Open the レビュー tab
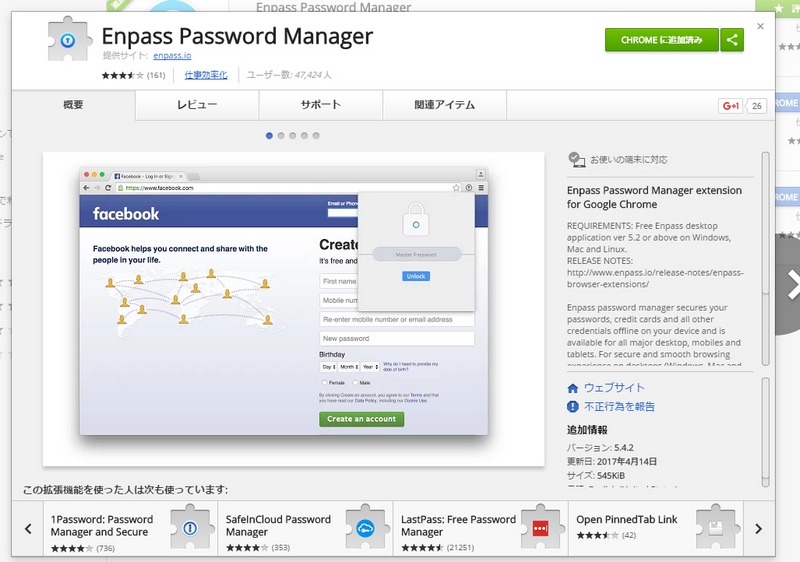 pos(197,105)
